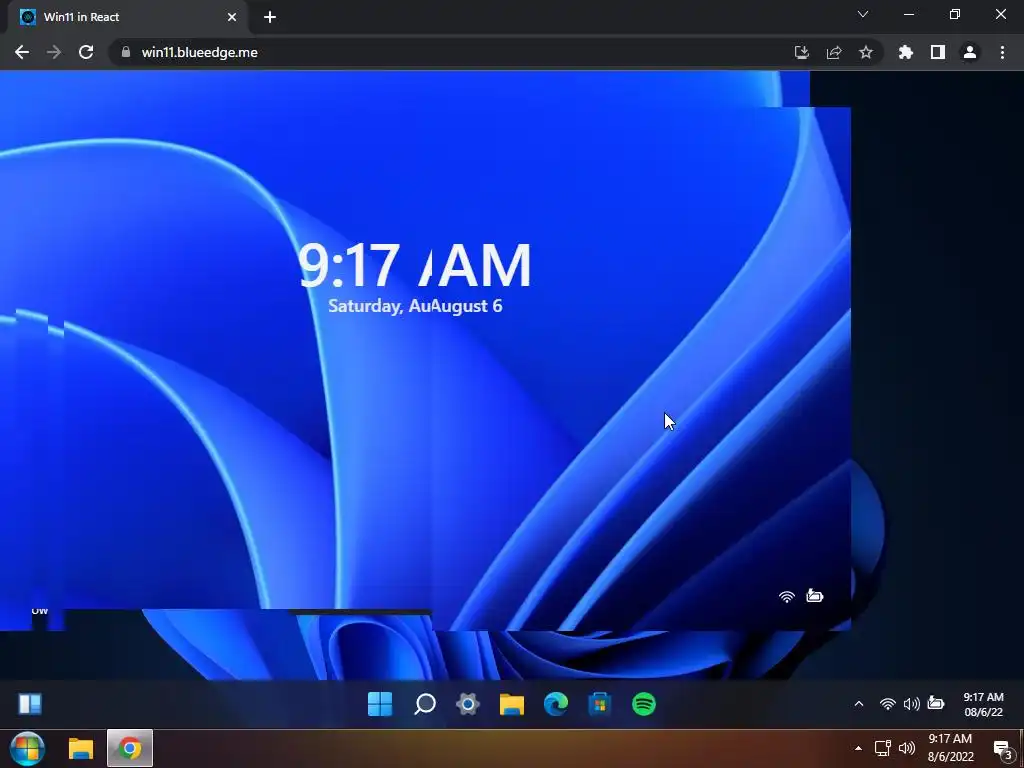Click Chrome in the host taskbar
Screen dimensions: 1024x768
point(130,748)
